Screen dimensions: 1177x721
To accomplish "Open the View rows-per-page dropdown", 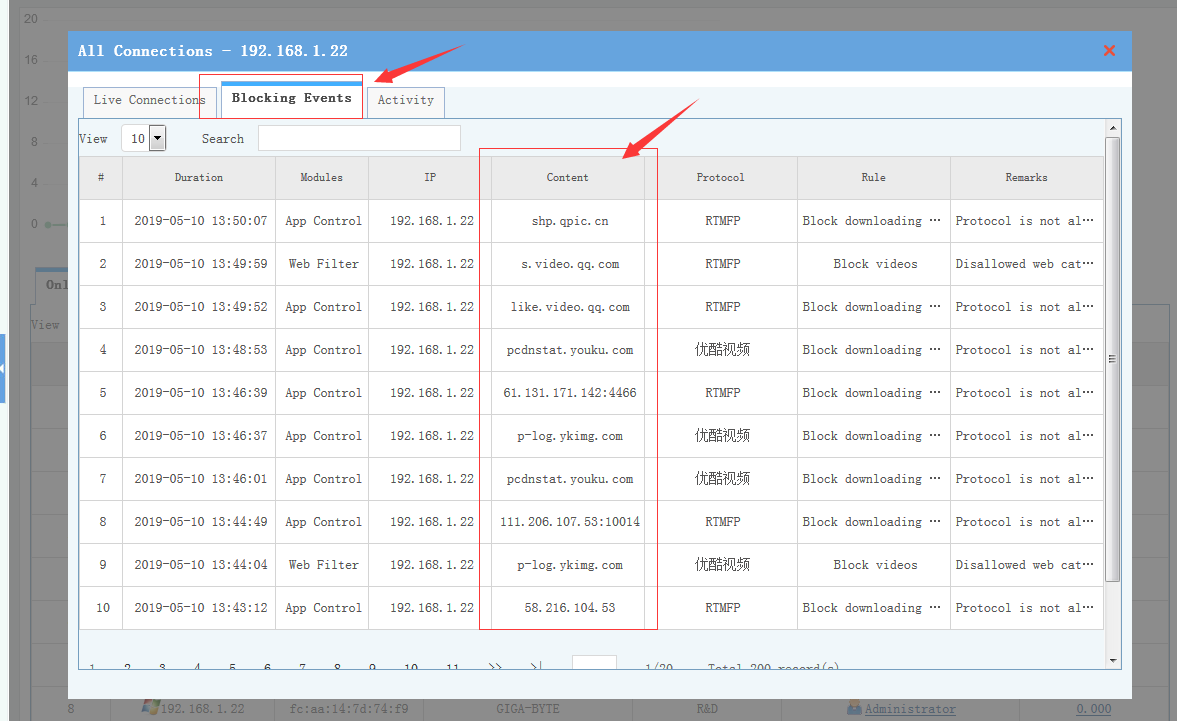I will [x=157, y=138].
